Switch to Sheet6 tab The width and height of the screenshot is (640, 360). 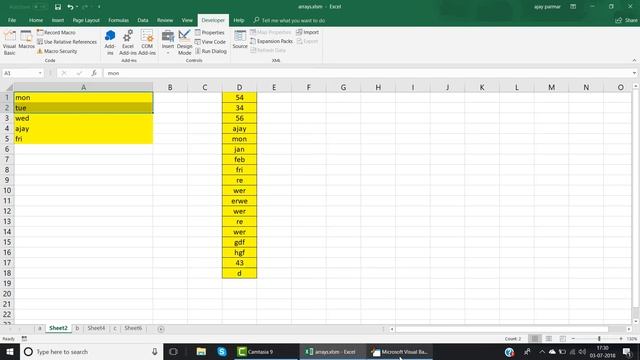pyautogui.click(x=133, y=328)
